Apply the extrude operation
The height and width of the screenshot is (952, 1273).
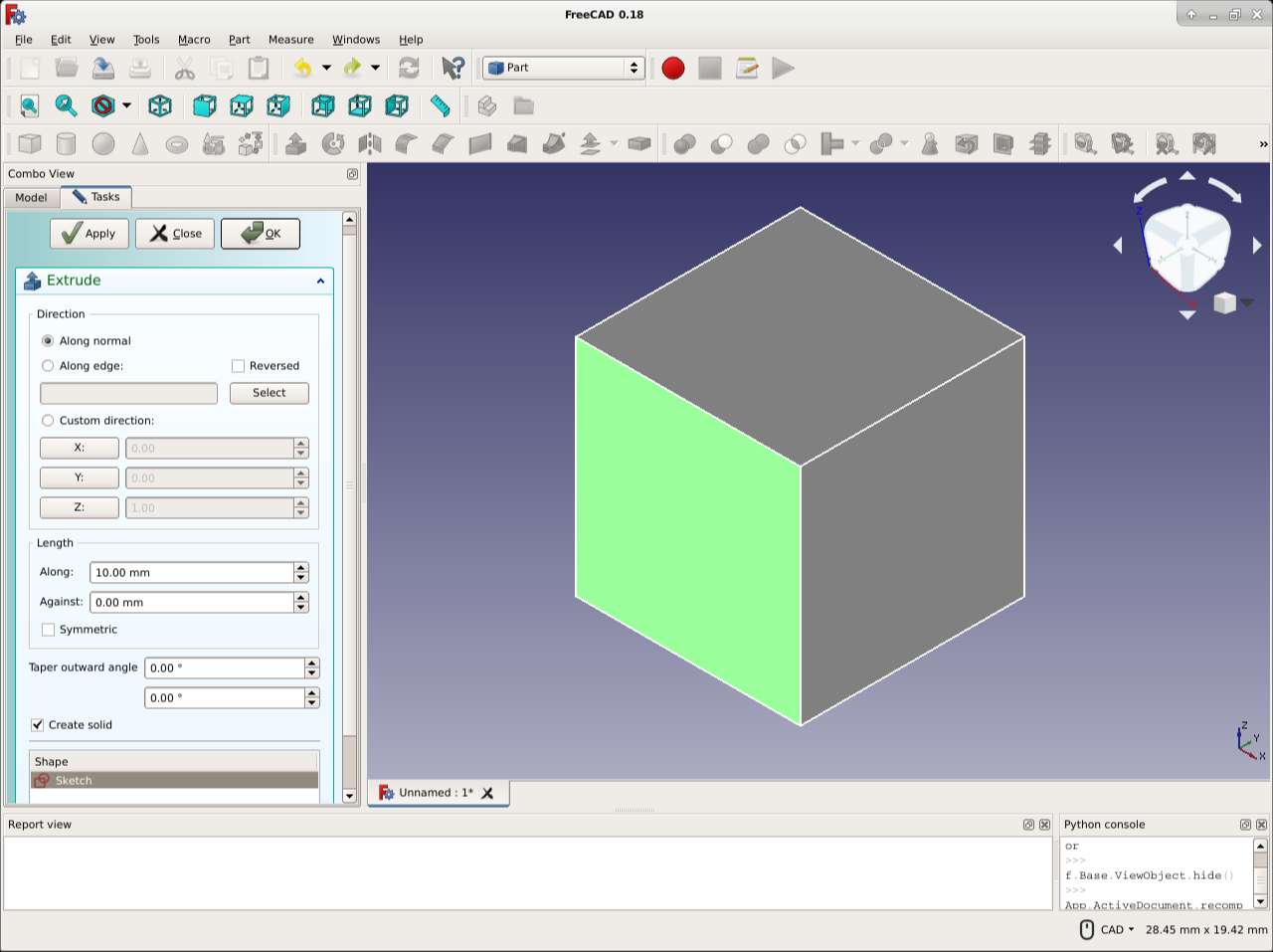[89, 233]
